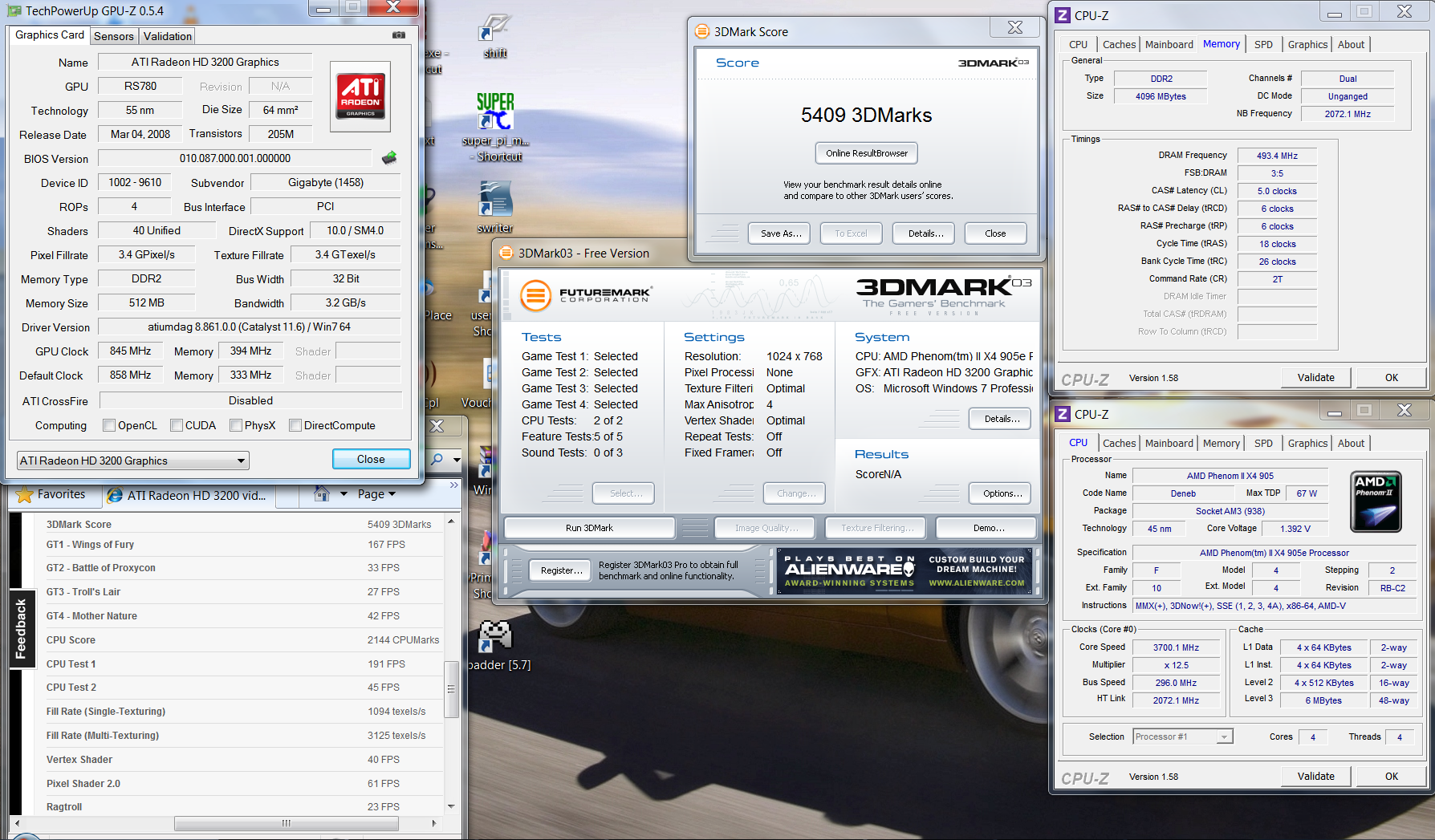Click the CPU-Z Memory window title icon
The width and height of the screenshot is (1435, 840).
[1063, 15]
